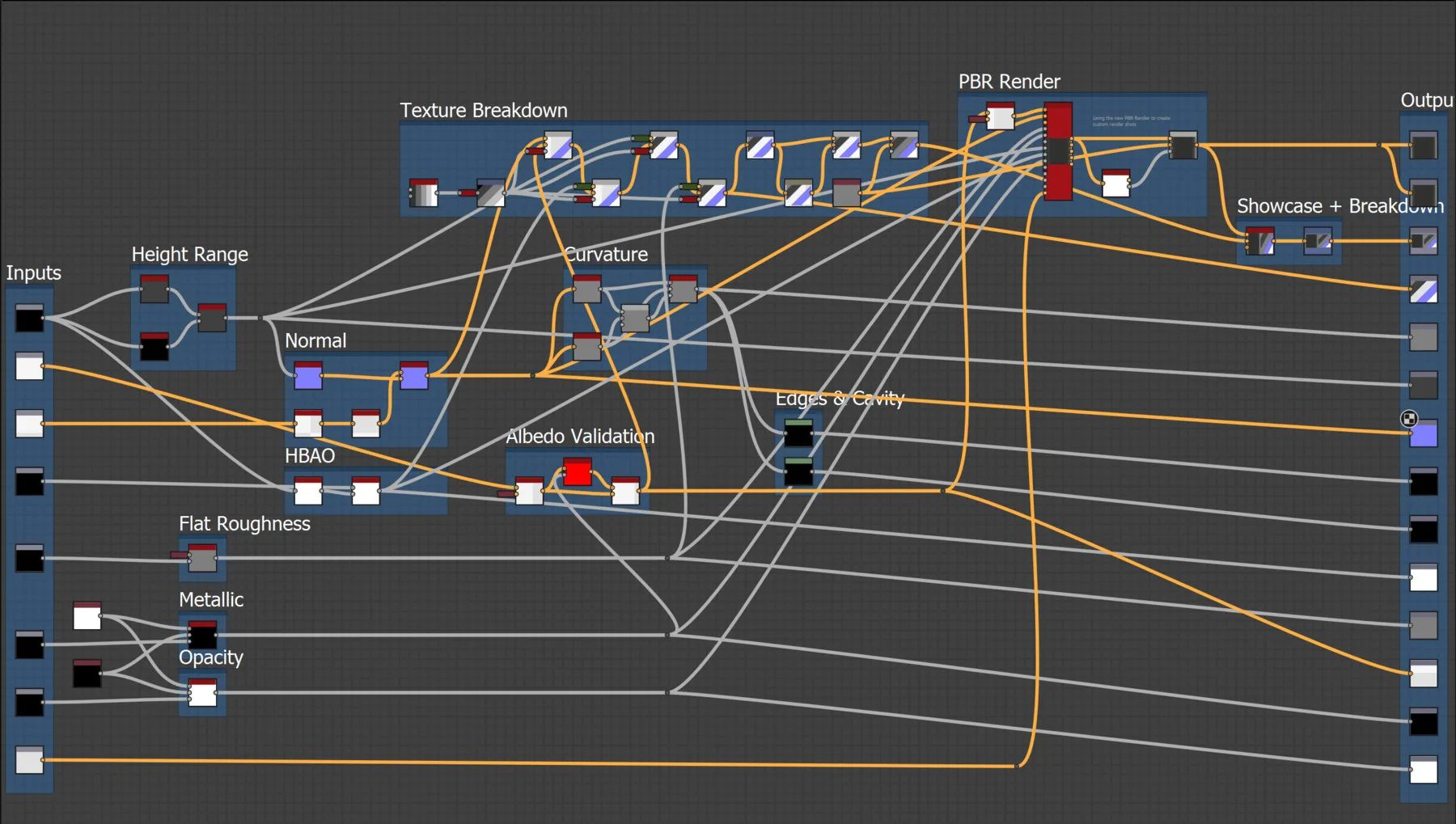Click the PBR Render frame title
This screenshot has width=1456, height=824.
pos(1009,82)
